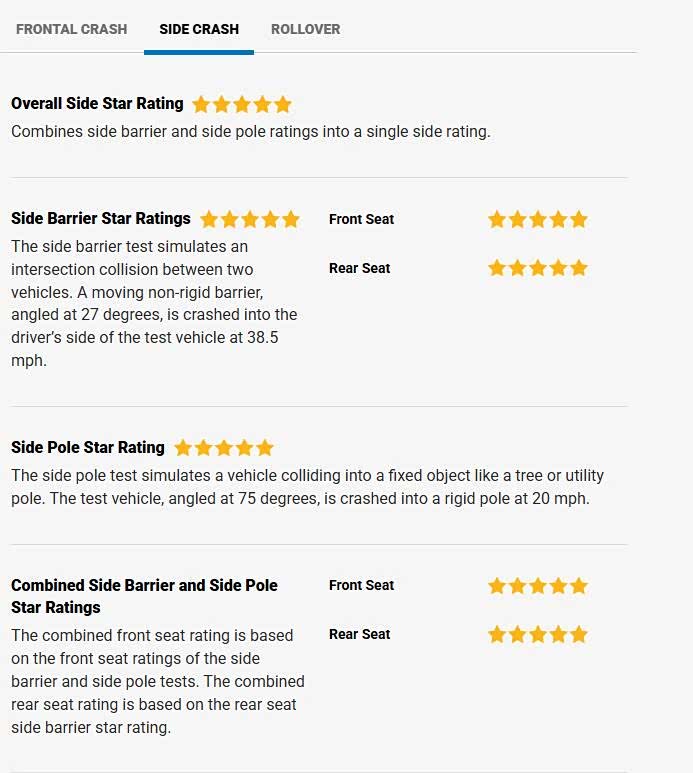The image size is (693, 773).
Task: Click the Side Barrier Star Ratings heading stars
Action: [249, 219]
